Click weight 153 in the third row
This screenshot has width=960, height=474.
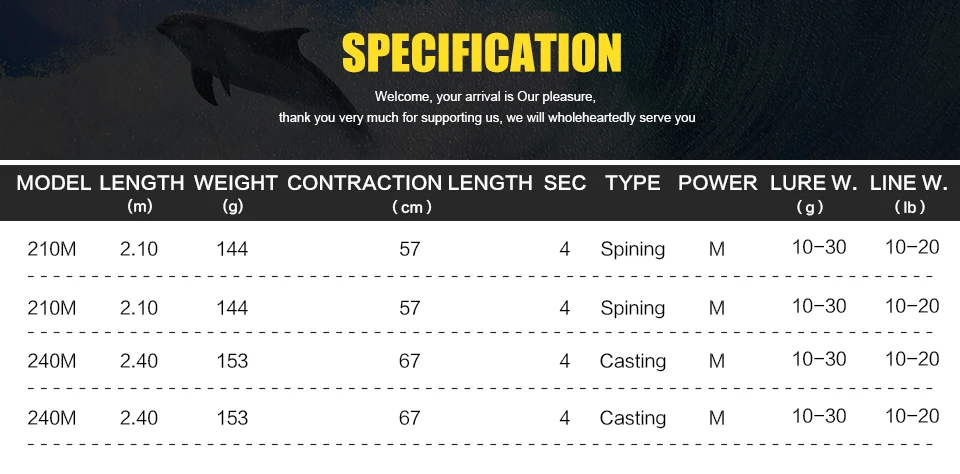pos(232,361)
